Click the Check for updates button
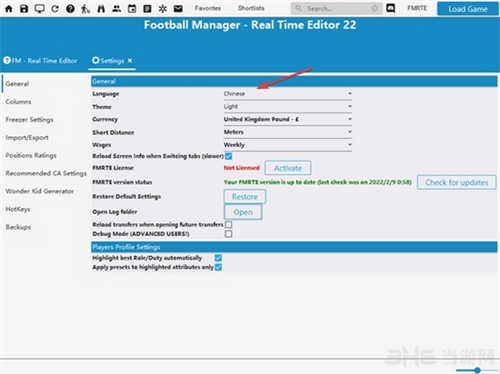 tap(456, 182)
